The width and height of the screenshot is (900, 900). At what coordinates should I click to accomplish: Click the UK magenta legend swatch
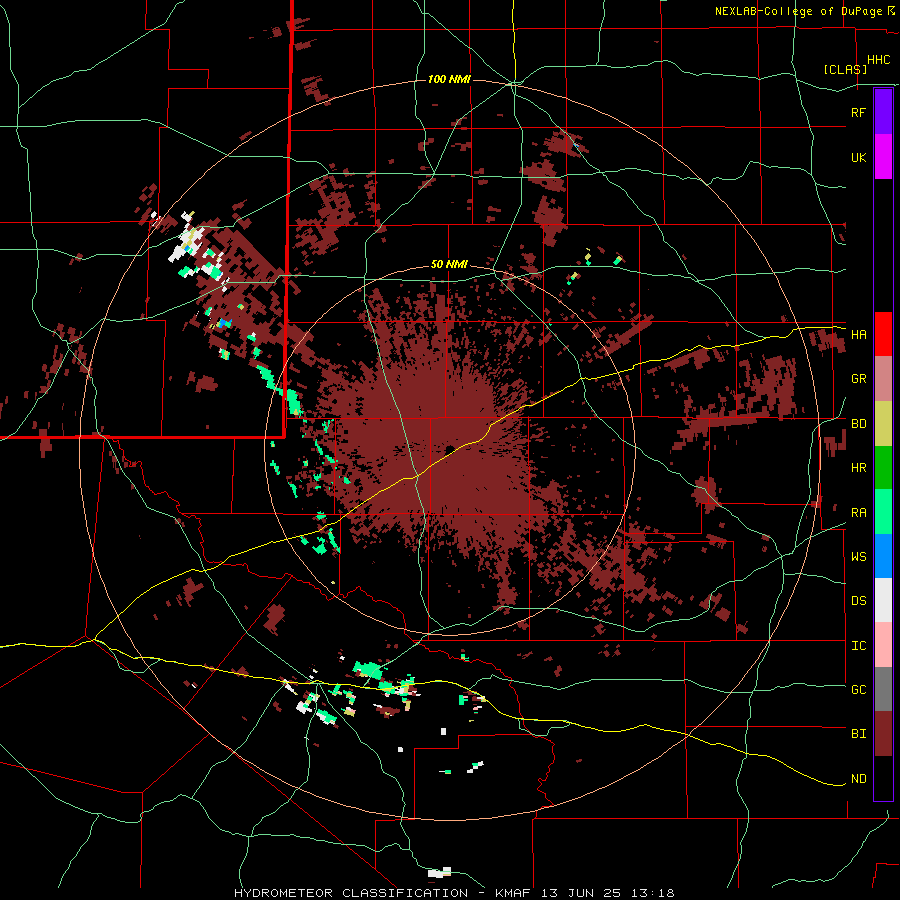tap(883, 157)
